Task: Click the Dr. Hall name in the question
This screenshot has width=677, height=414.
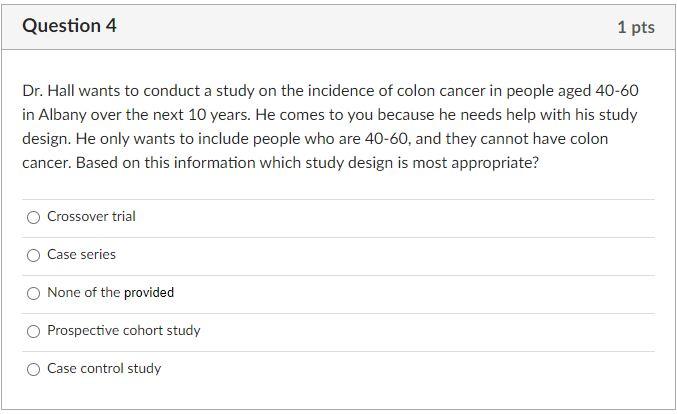Action: click(48, 91)
